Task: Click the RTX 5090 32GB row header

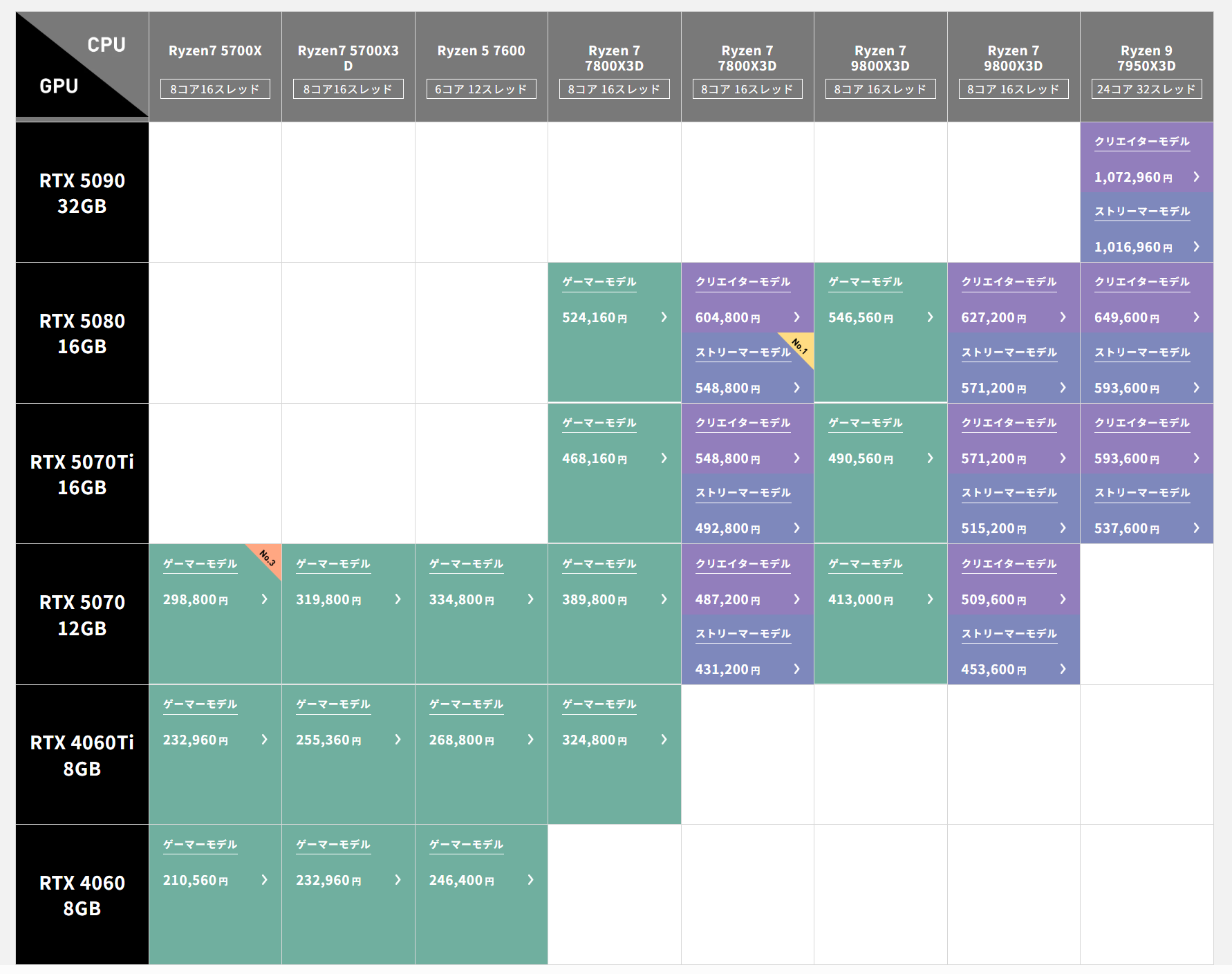Action: pos(82,193)
